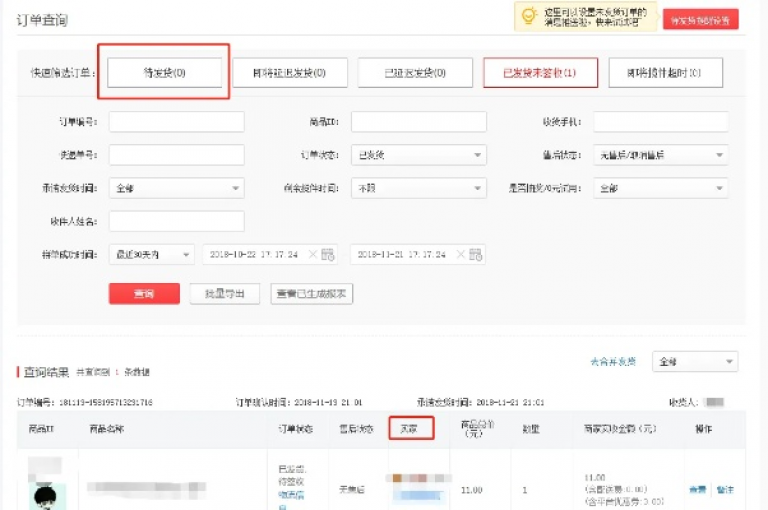Clear the end date 2018-11-21 with X
768x510 pixels.
pos(460,254)
